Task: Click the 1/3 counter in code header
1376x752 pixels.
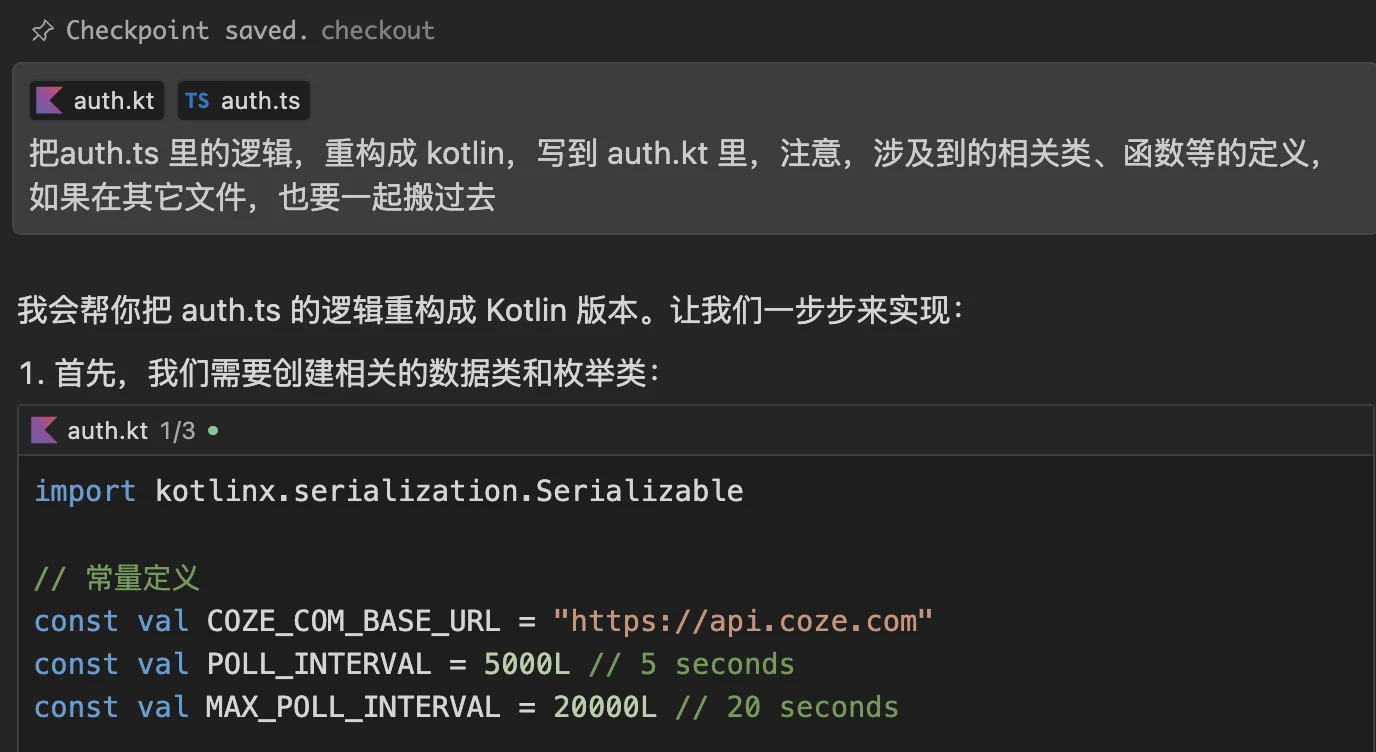Action: click(x=177, y=431)
